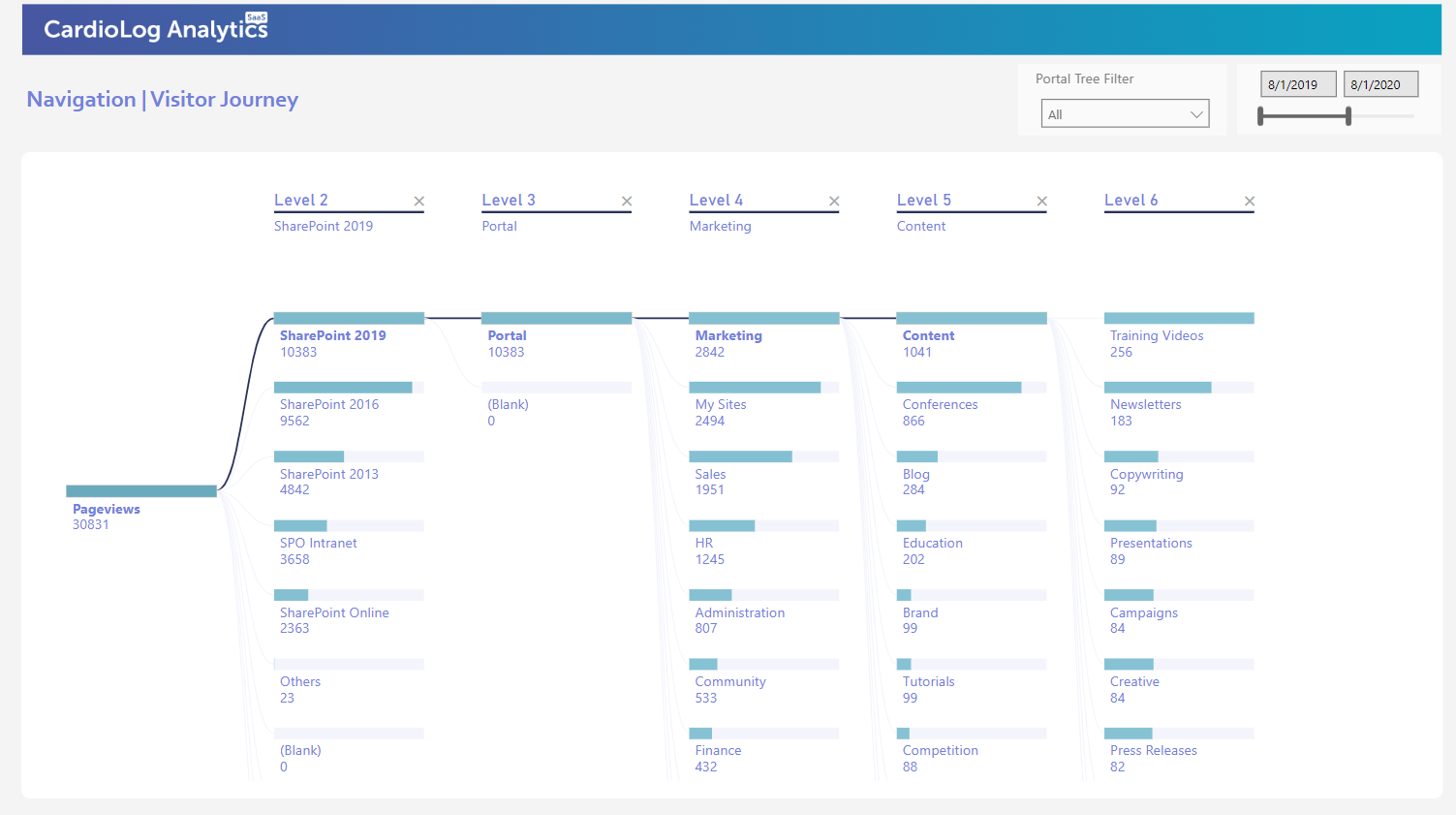Click the CardioLog Analytics logo

[156, 28]
